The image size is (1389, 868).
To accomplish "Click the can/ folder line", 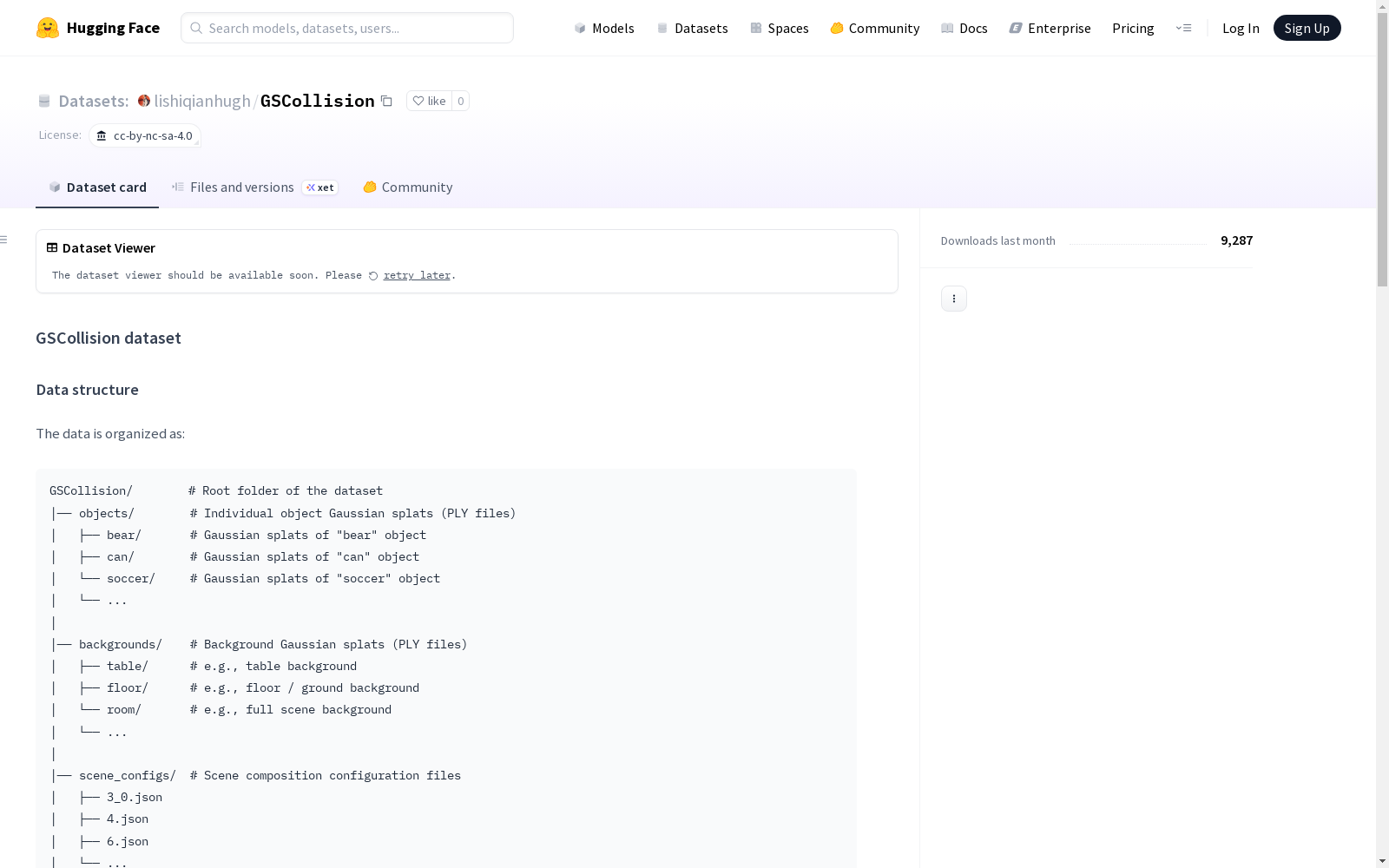I will pos(235,556).
